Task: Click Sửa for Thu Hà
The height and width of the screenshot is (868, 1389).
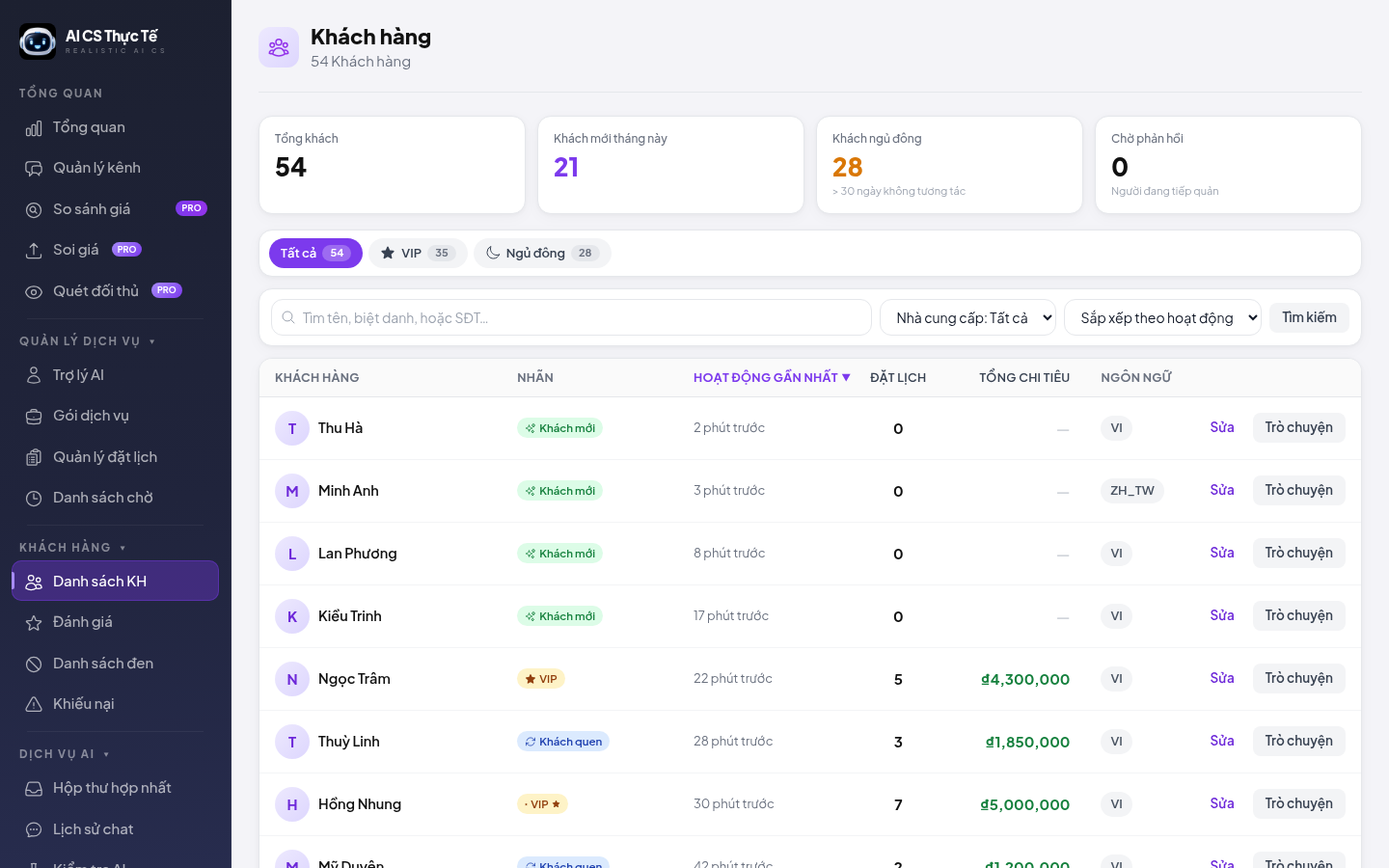Action: coord(1222,427)
